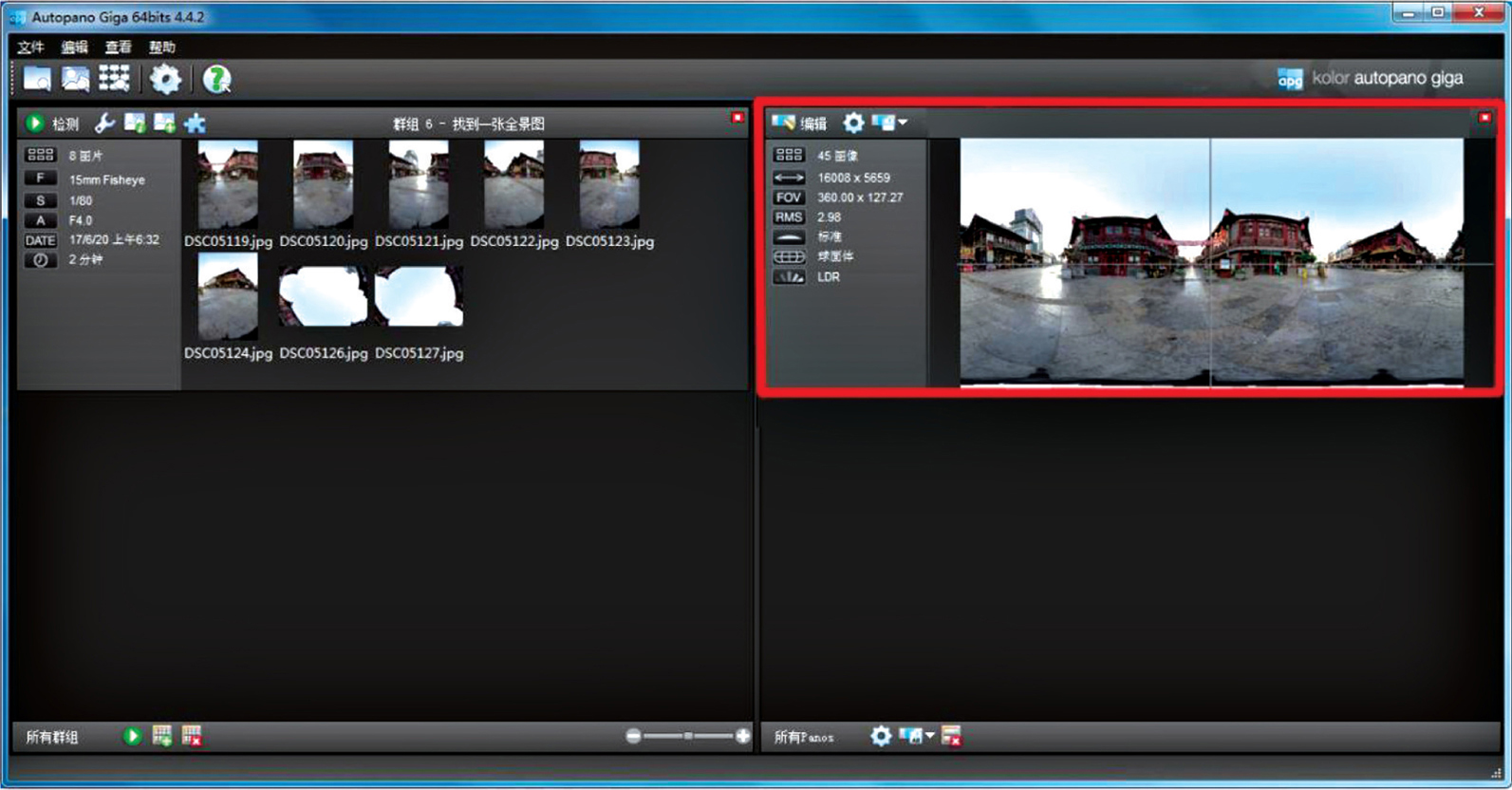Click the FOV icon in panorama info
1512x790 pixels.
point(789,197)
